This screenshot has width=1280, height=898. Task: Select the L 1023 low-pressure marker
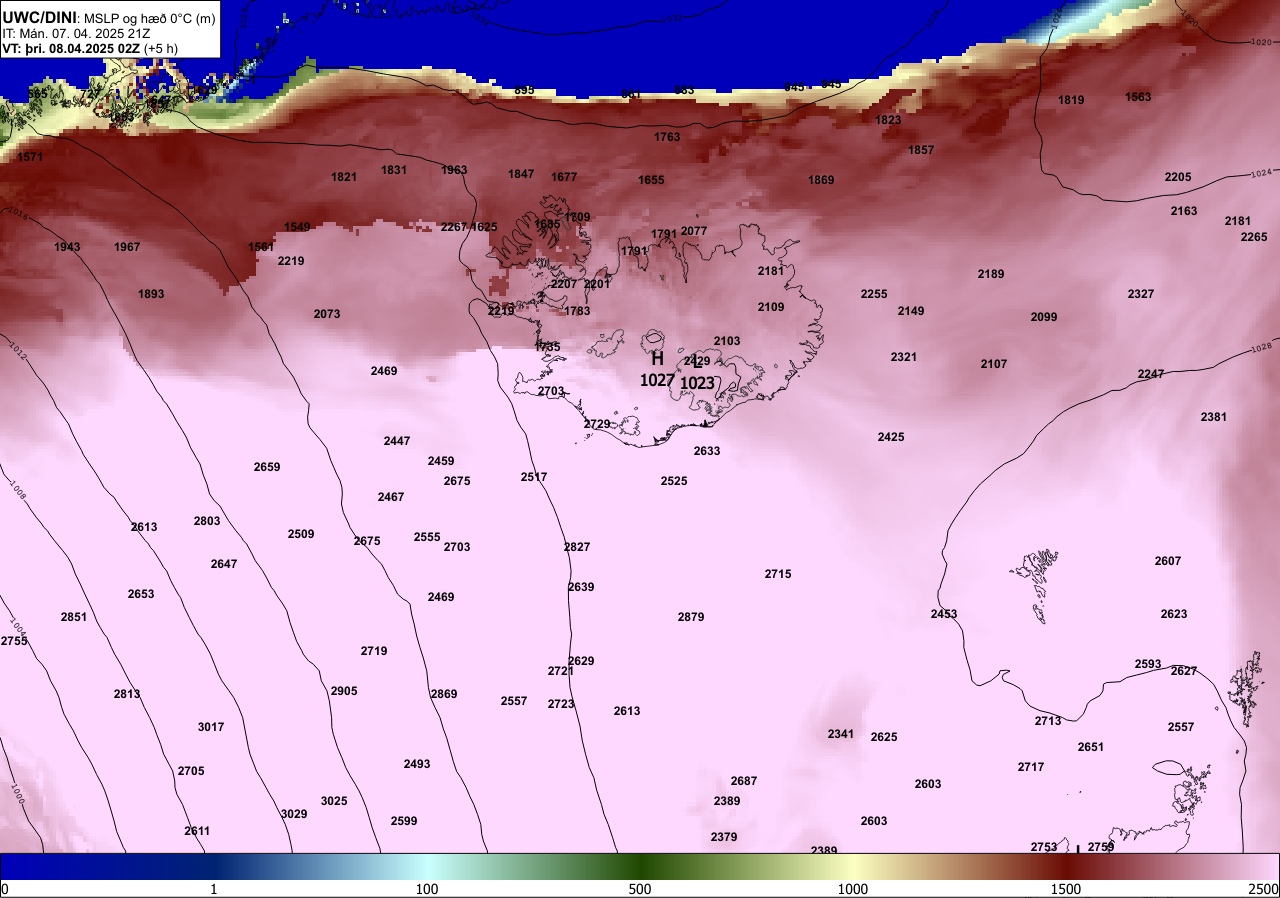click(697, 372)
